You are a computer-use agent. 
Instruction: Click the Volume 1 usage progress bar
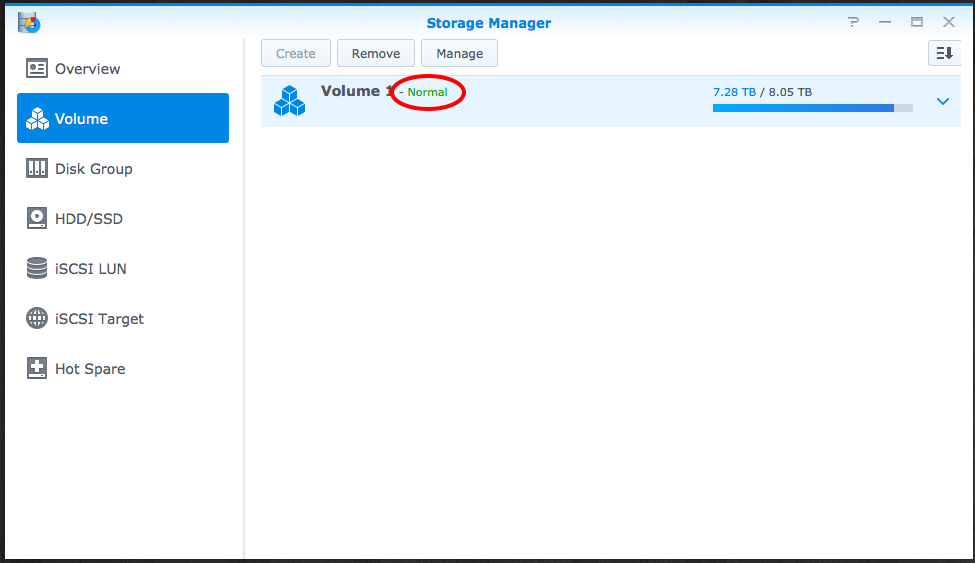(x=813, y=108)
